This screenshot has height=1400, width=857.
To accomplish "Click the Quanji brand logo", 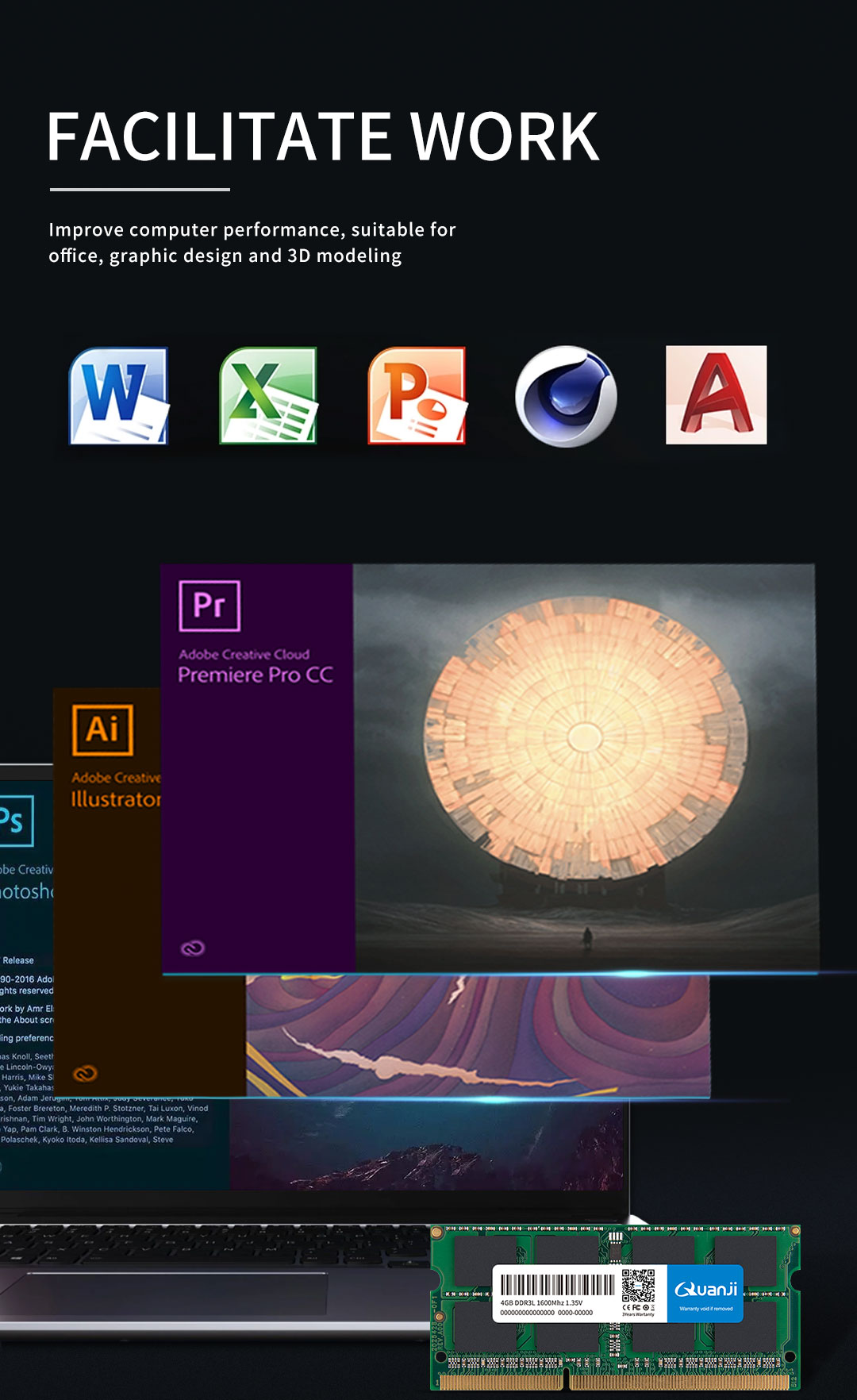I will (705, 1290).
